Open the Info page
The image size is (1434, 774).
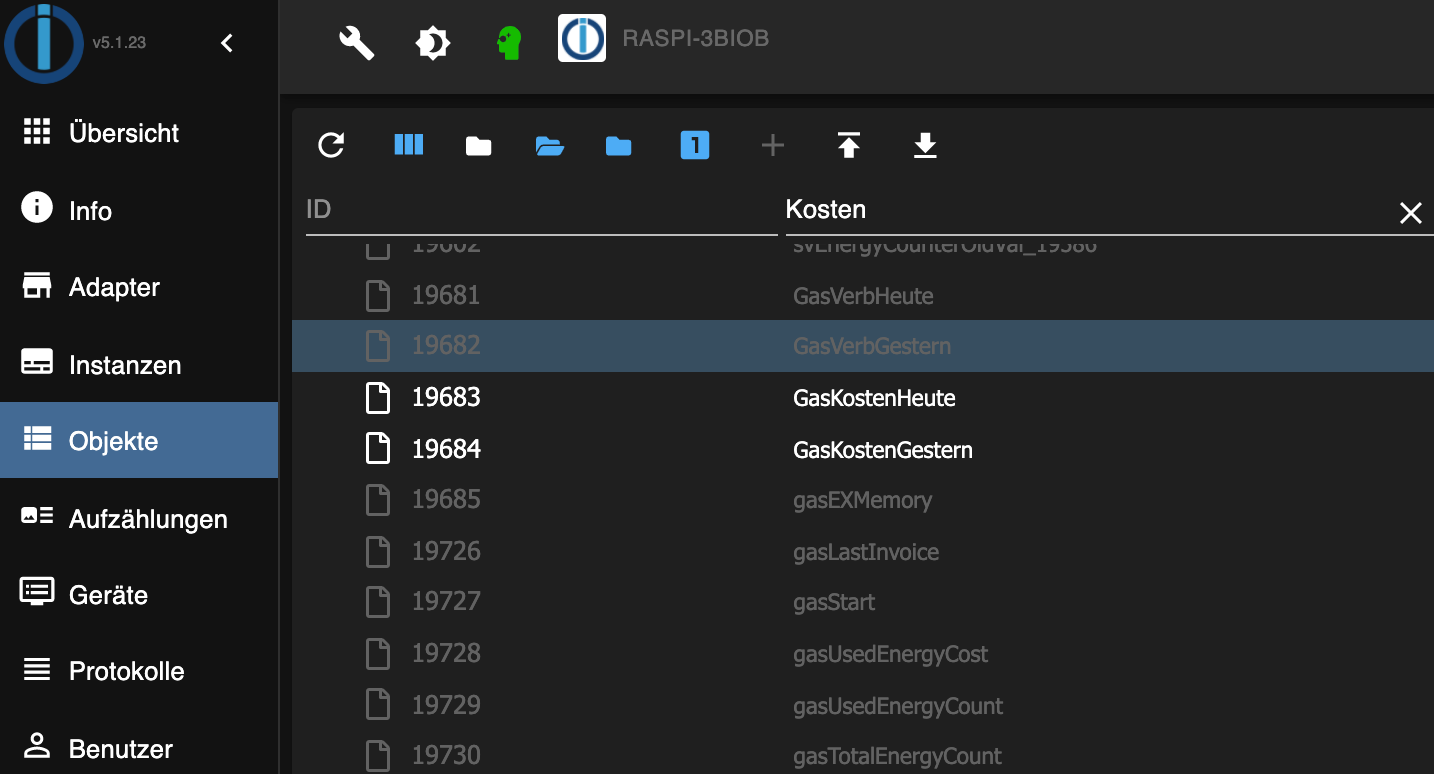pos(139,211)
